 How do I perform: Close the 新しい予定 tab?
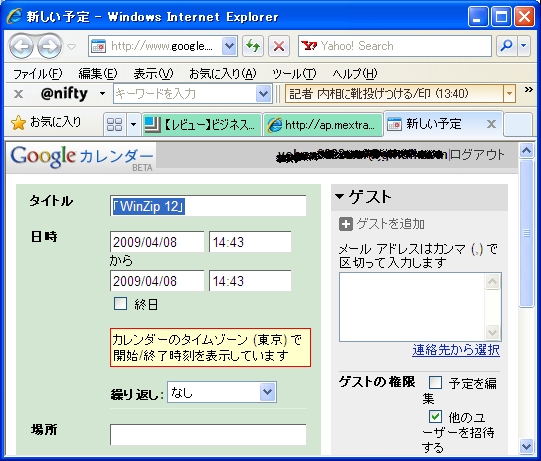[x=491, y=124]
